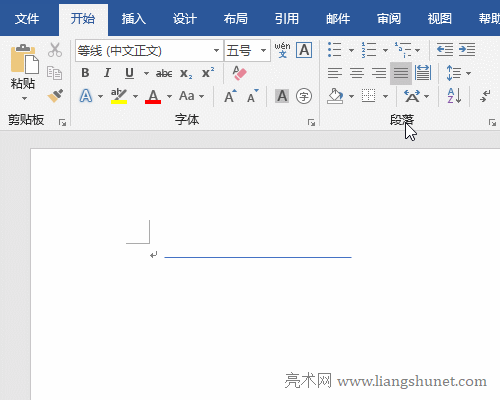Select the Format Painter brush icon
This screenshot has width=500, height=400.
coord(55,96)
